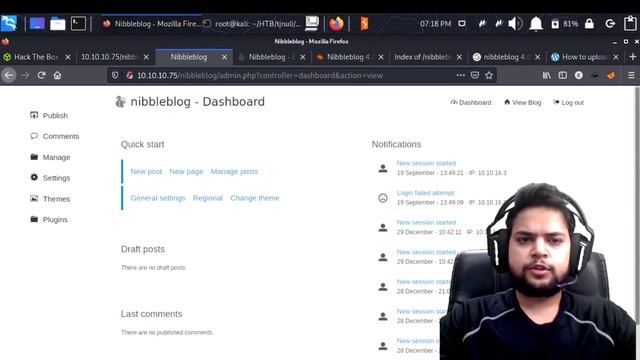
Task: Click the View Blog link
Action: pos(522,102)
